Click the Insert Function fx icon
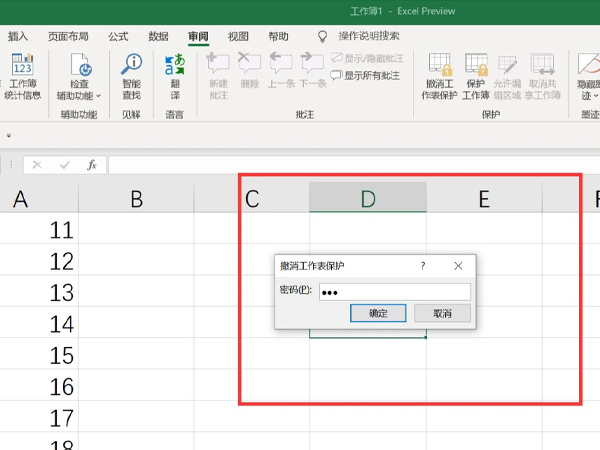 pos(92,165)
